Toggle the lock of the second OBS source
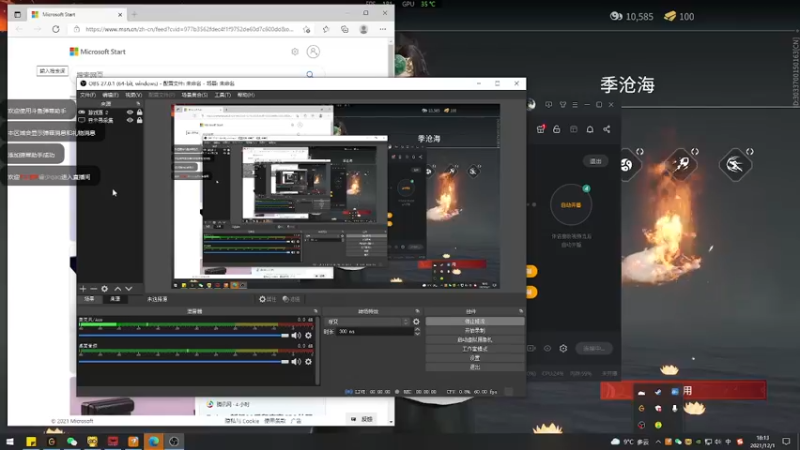 coord(139,120)
